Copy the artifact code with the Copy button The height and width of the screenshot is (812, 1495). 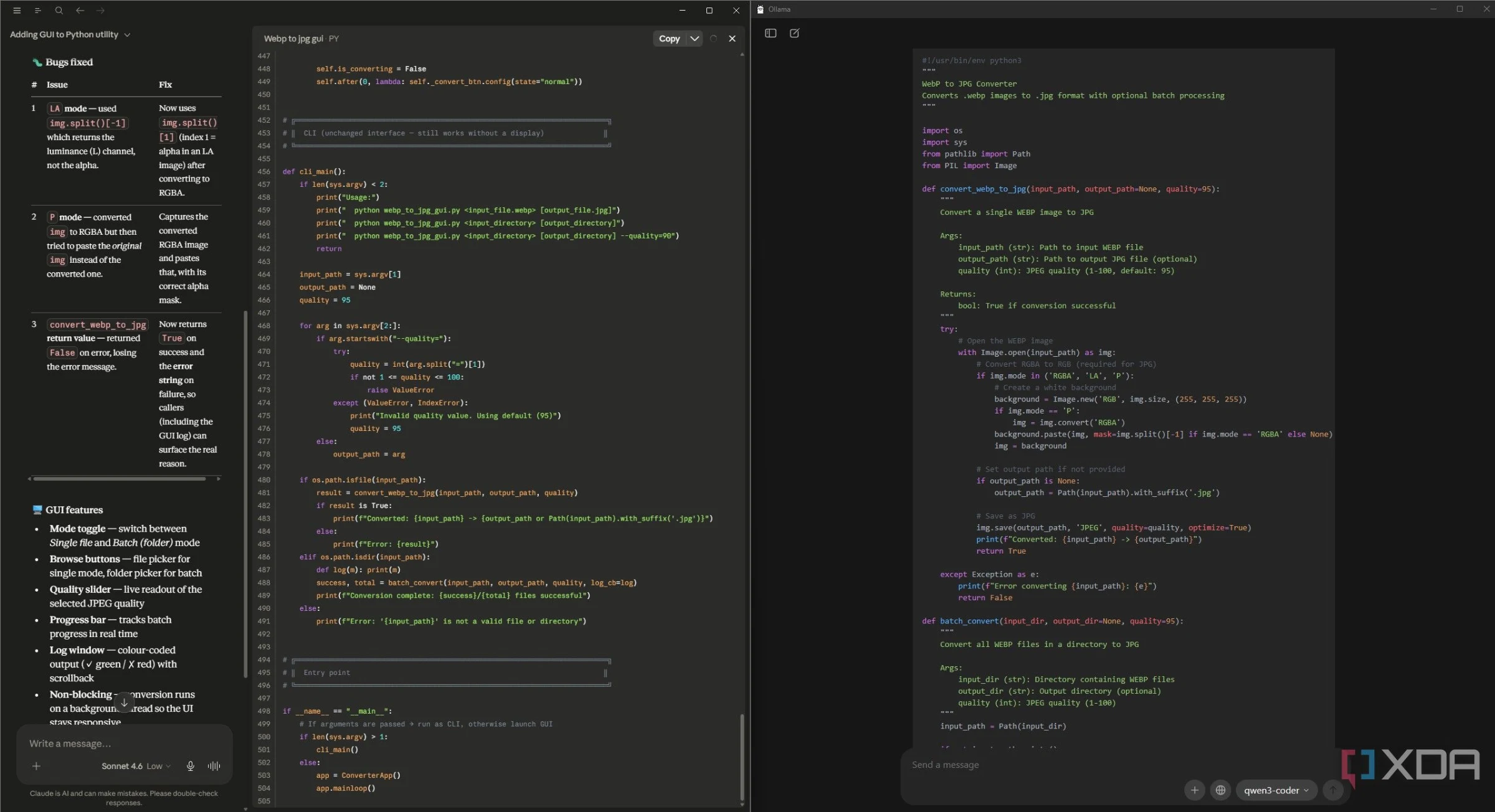pyautogui.click(x=669, y=39)
